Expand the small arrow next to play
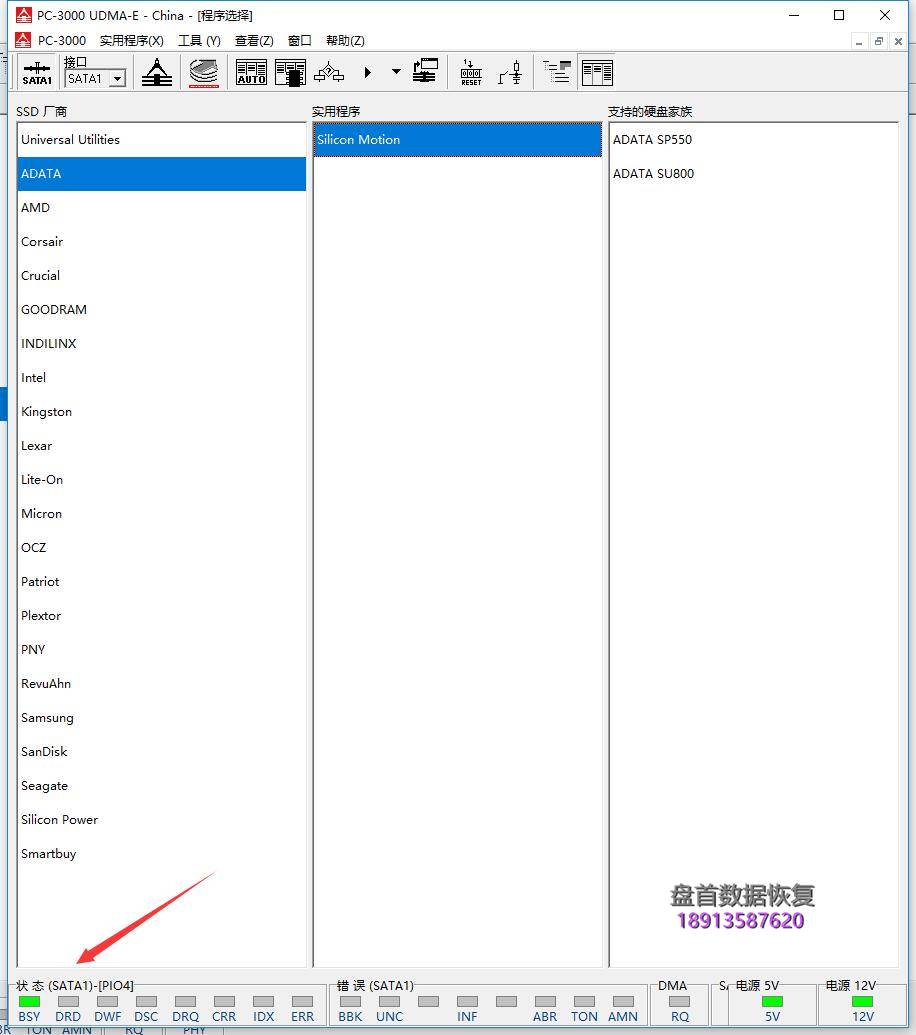916x1035 pixels. click(396, 72)
